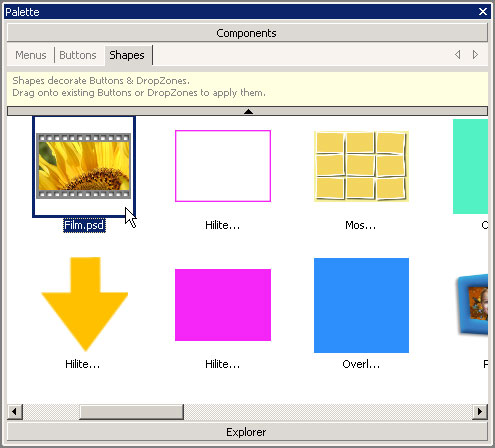Switch to the Menus tab

31,55
